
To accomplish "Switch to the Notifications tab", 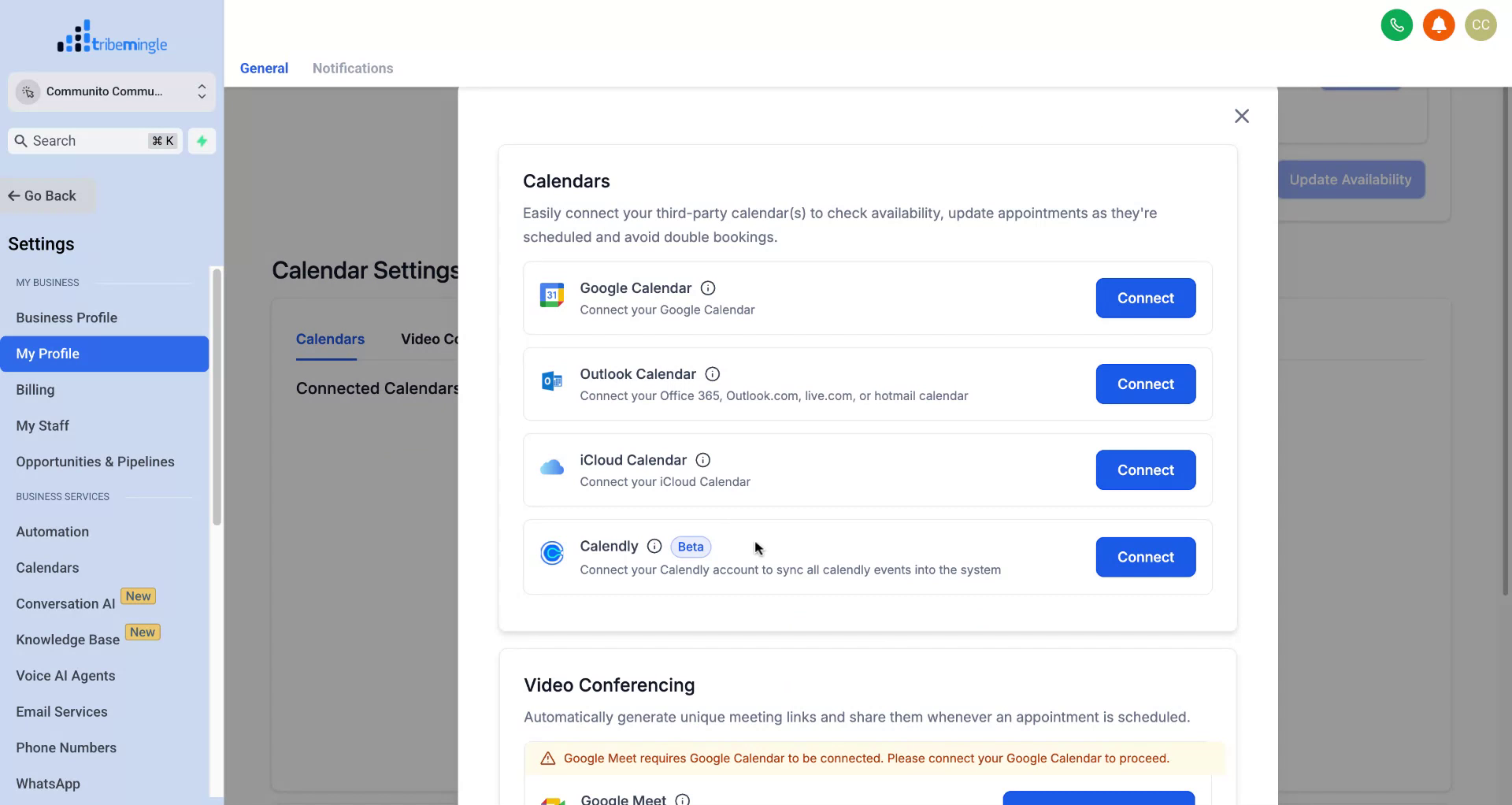I will point(352,69).
